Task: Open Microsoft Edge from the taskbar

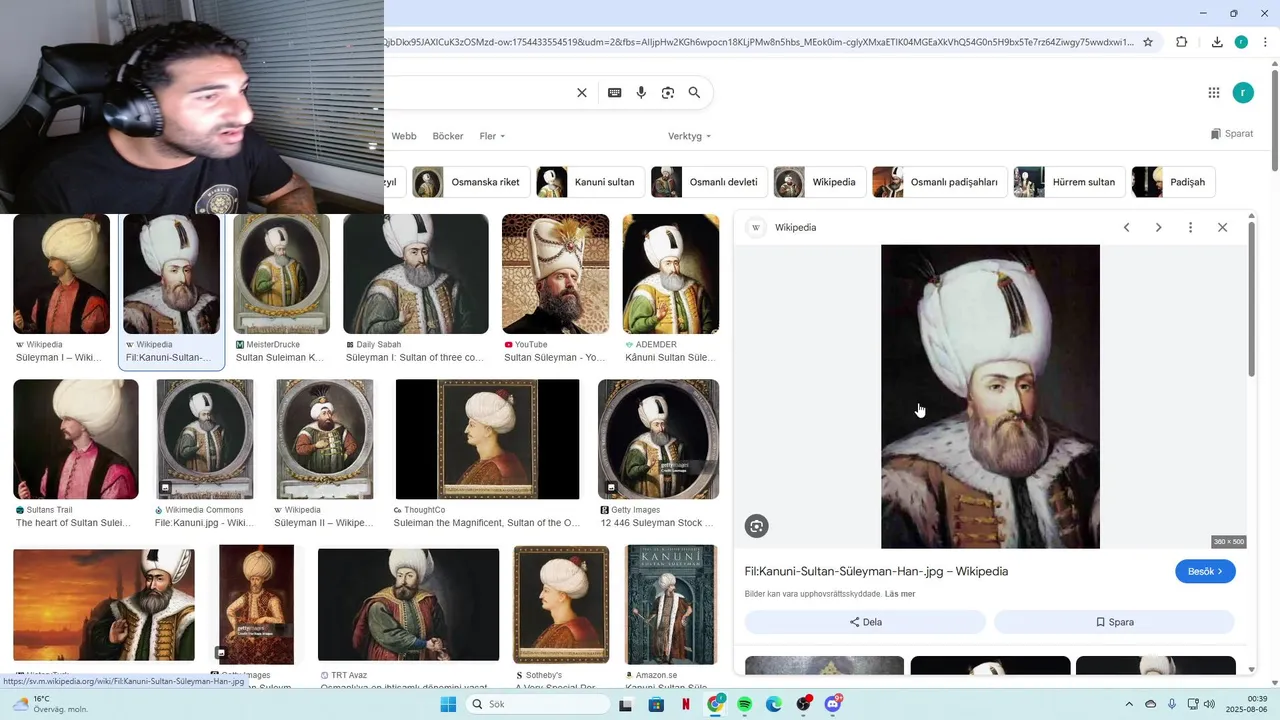Action: (774, 704)
